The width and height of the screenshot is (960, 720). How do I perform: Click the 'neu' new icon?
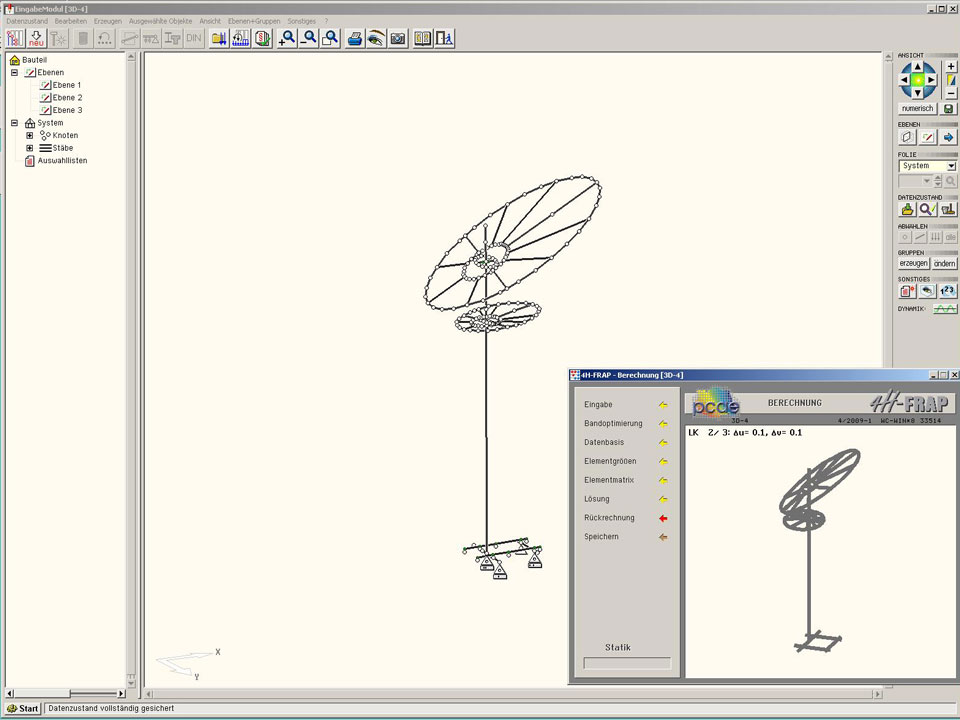click(36, 39)
